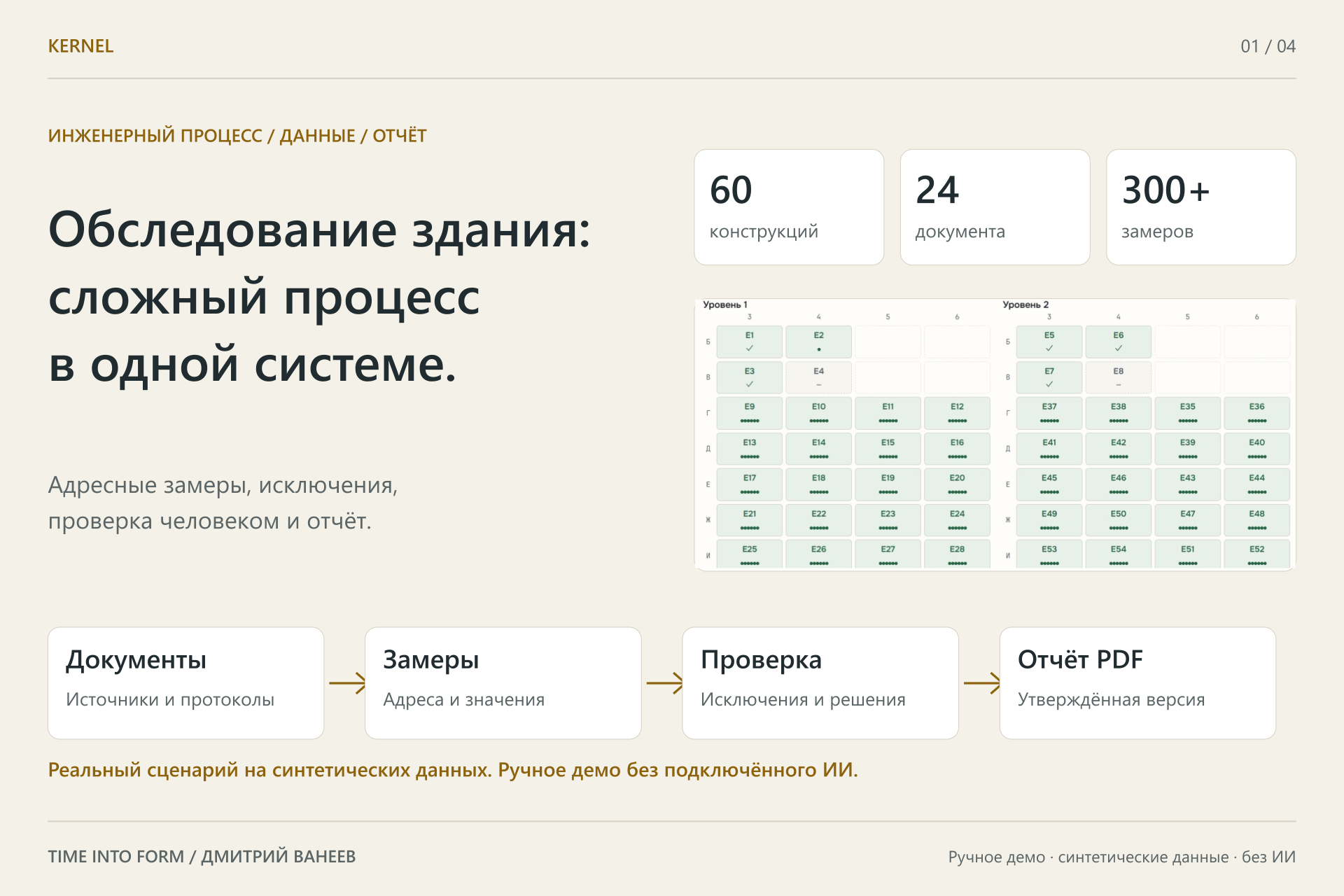Click the ИНЖЕНЕРНЫЙ ПРОЦЕСС / ДАННЫЕ / ОТЧЁТ heading

click(x=237, y=136)
